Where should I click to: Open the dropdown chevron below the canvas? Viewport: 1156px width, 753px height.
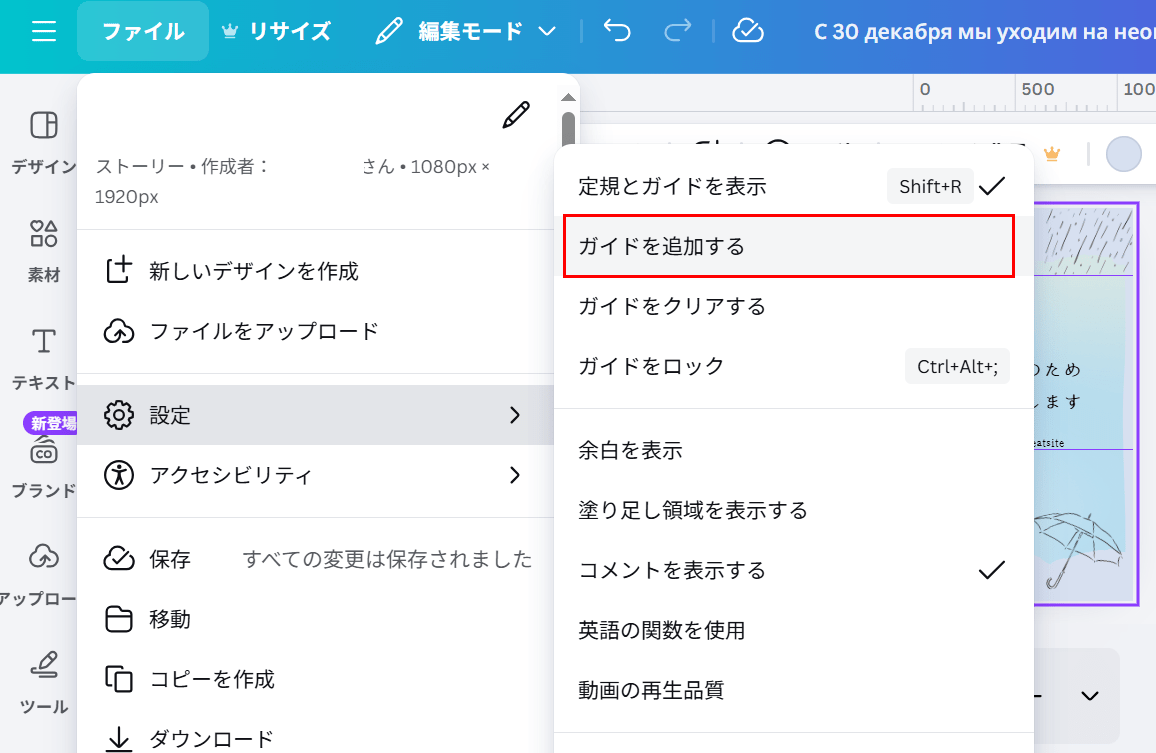(1090, 695)
